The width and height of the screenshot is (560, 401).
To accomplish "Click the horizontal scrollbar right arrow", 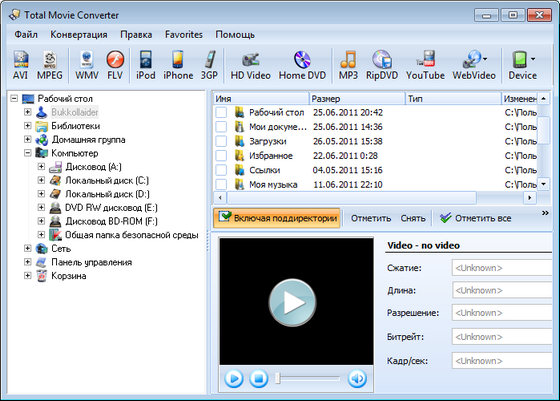I will [530, 197].
